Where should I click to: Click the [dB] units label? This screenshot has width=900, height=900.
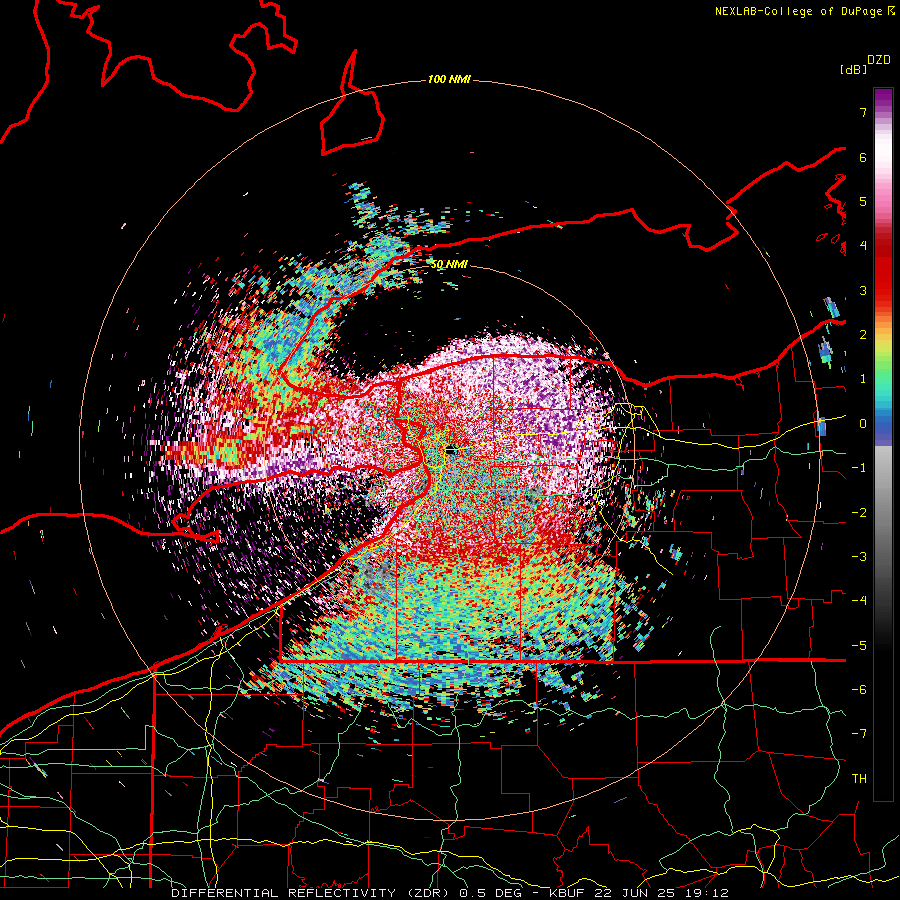point(854,69)
